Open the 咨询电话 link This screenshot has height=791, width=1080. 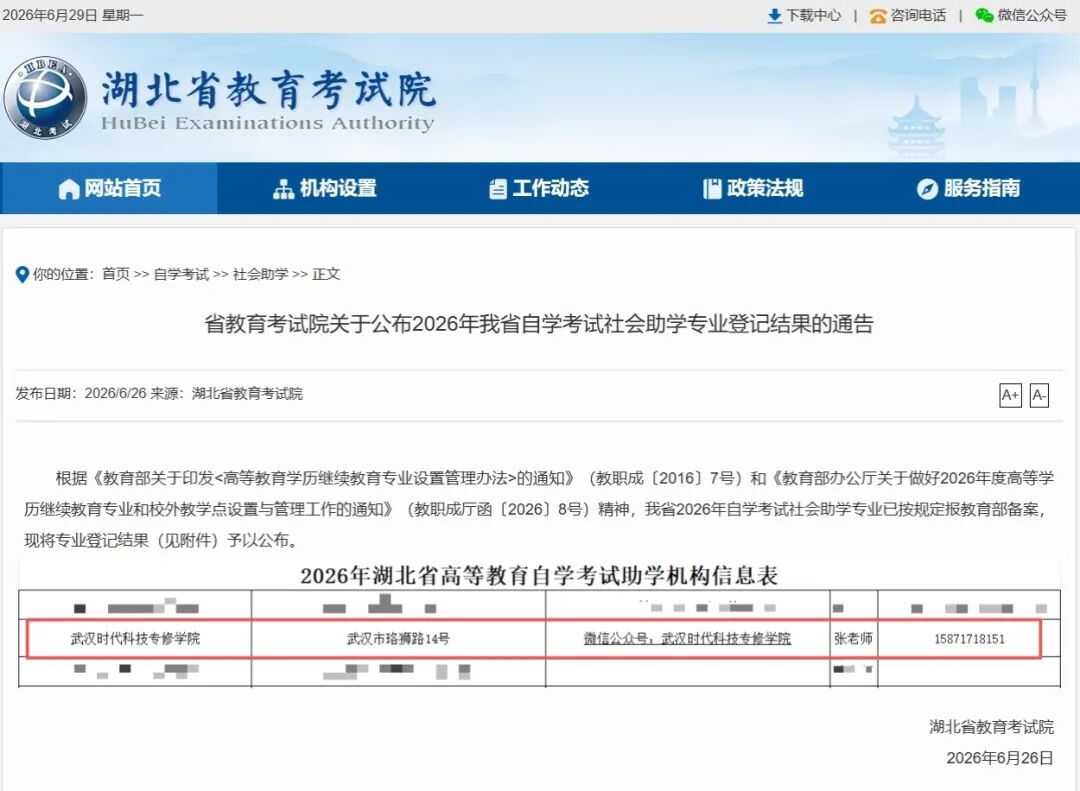tap(918, 15)
